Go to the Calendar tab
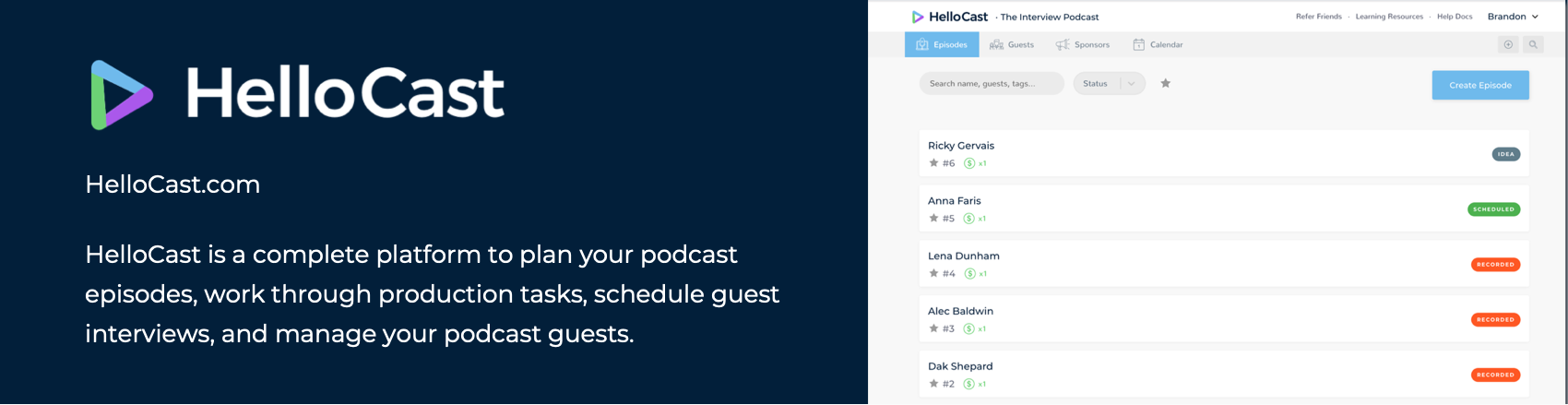 [1158, 44]
